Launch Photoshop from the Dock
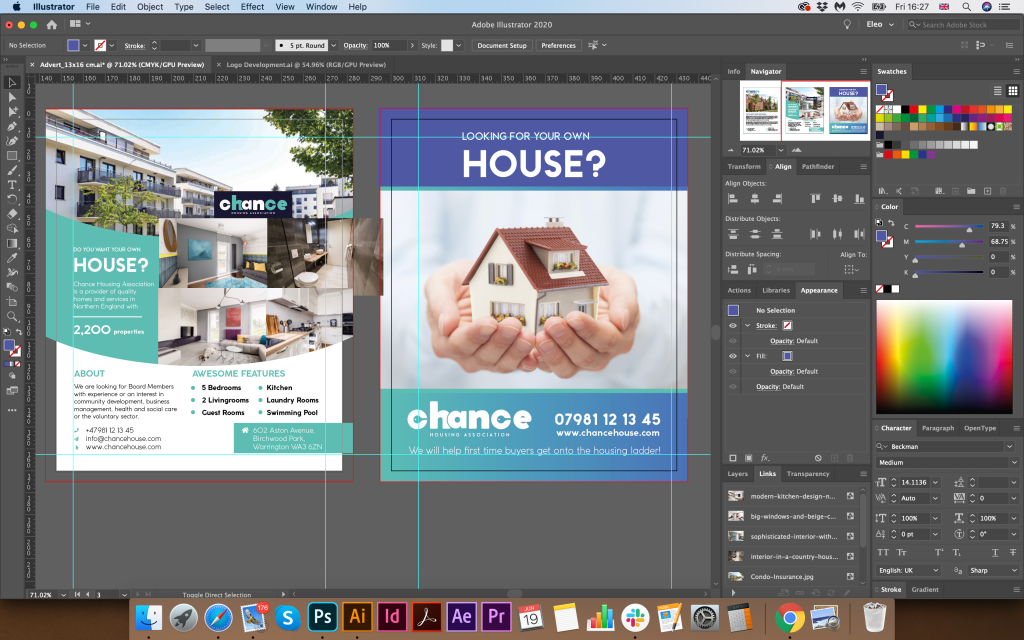Screen dimensions: 1024x640 [x=322, y=616]
